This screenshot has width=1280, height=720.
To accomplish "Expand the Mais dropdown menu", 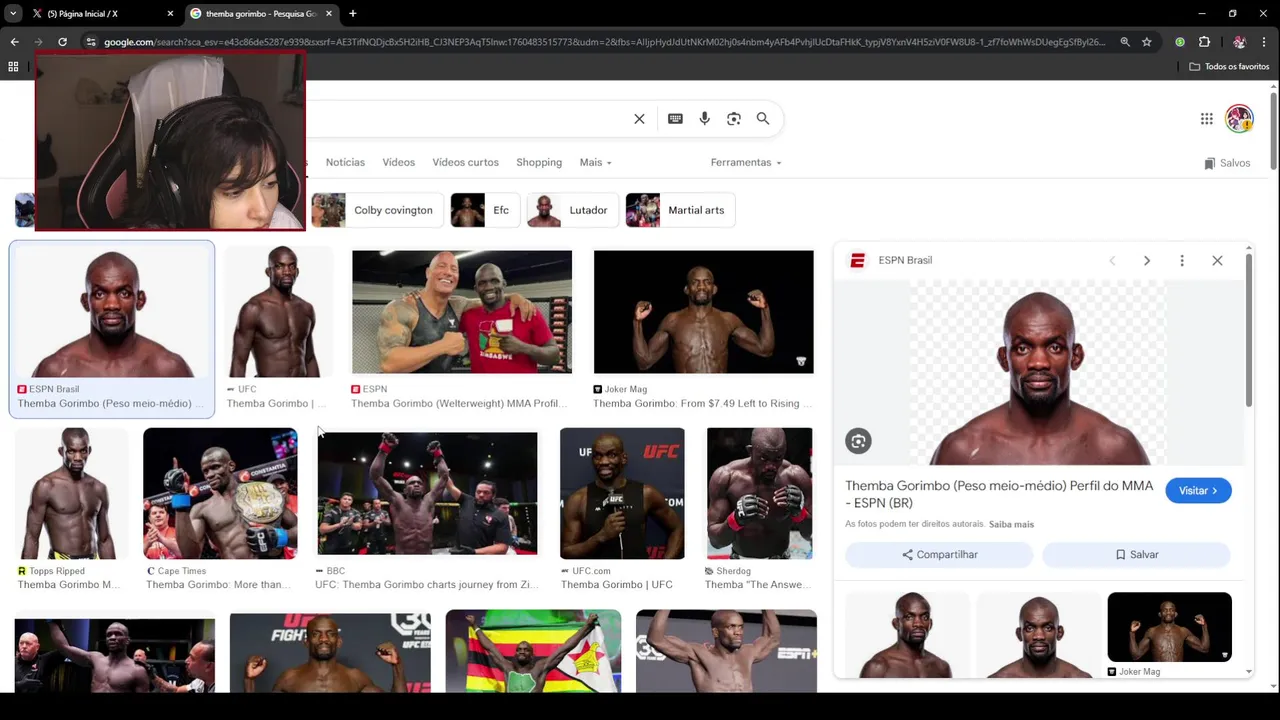I will (595, 162).
